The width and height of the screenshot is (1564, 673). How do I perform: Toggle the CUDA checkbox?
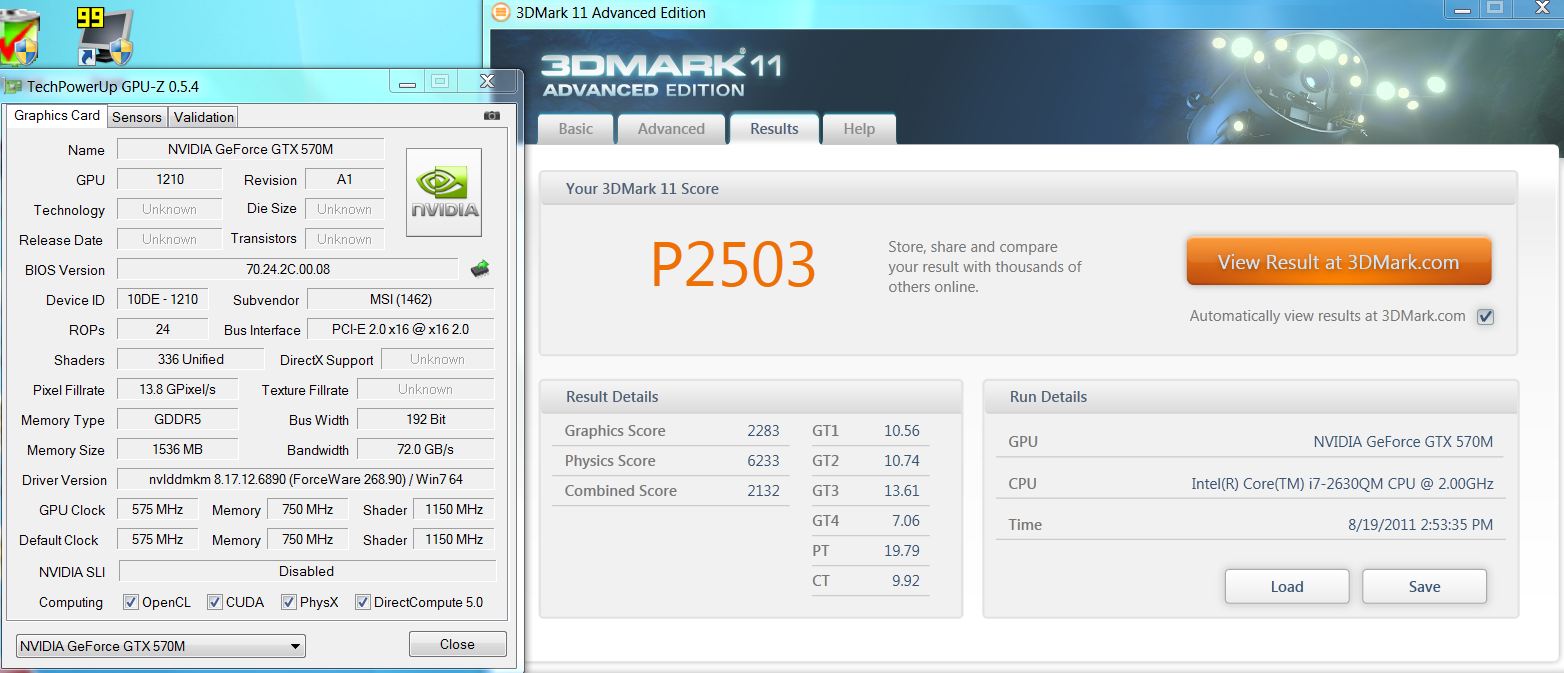tap(214, 602)
